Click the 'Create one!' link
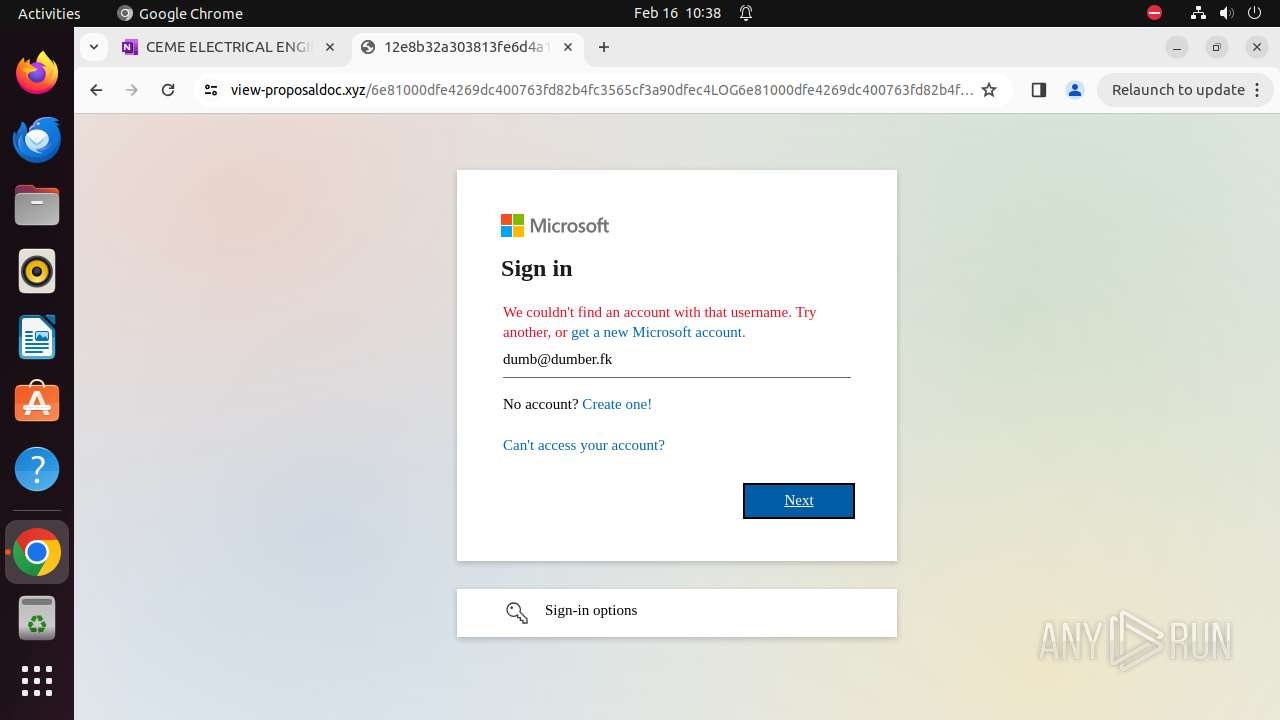1280x720 pixels. (617, 404)
